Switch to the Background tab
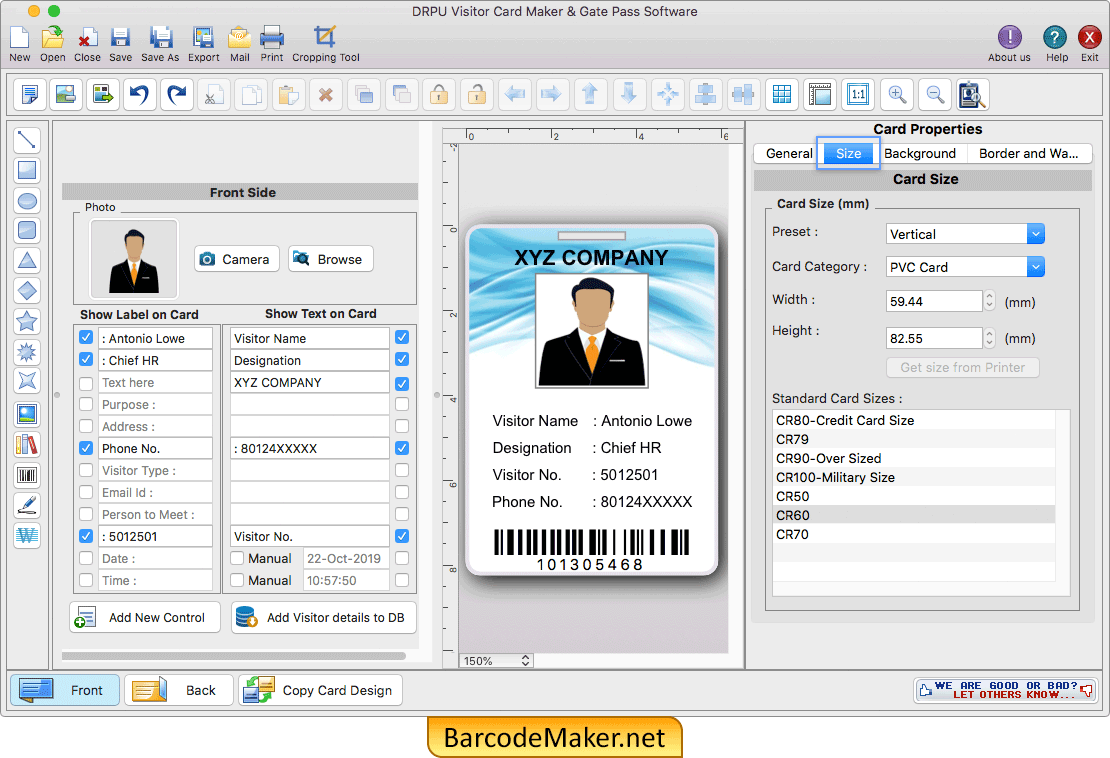The image size is (1110, 758). coord(920,154)
